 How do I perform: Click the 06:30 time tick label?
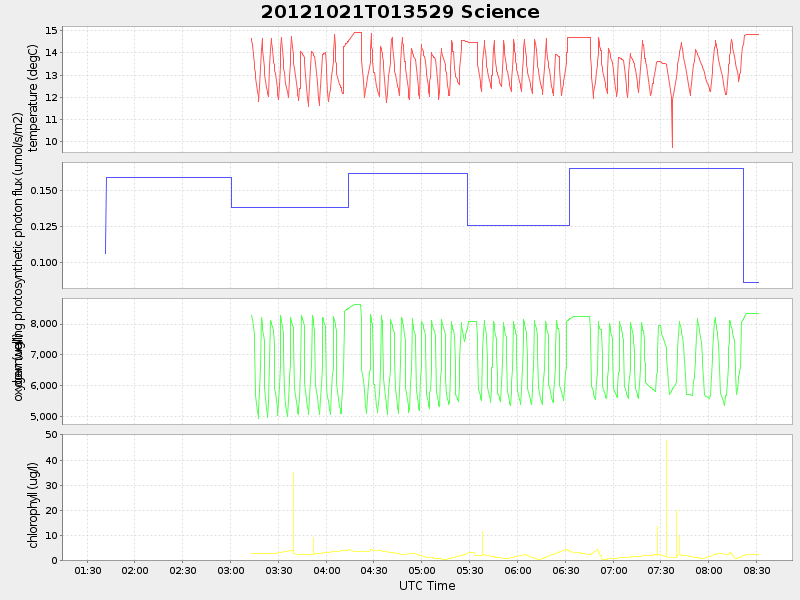565,570
